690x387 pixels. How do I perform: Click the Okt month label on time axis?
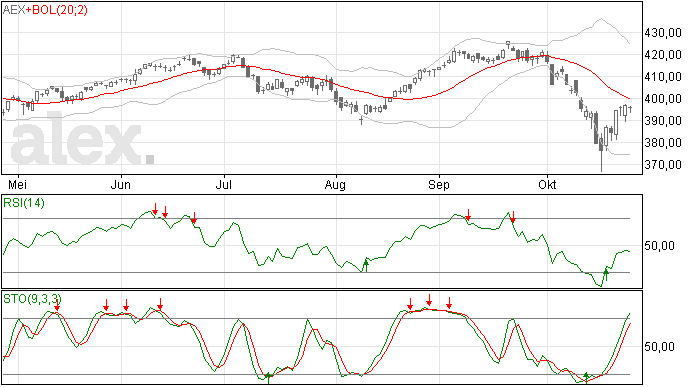coord(547,184)
